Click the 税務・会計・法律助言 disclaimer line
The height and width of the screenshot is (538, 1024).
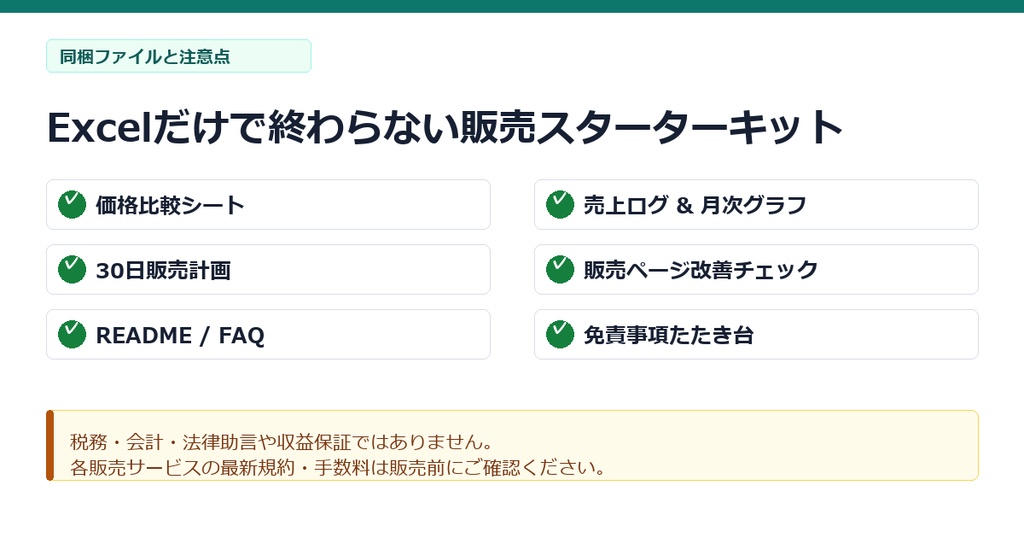pyautogui.click(x=281, y=442)
